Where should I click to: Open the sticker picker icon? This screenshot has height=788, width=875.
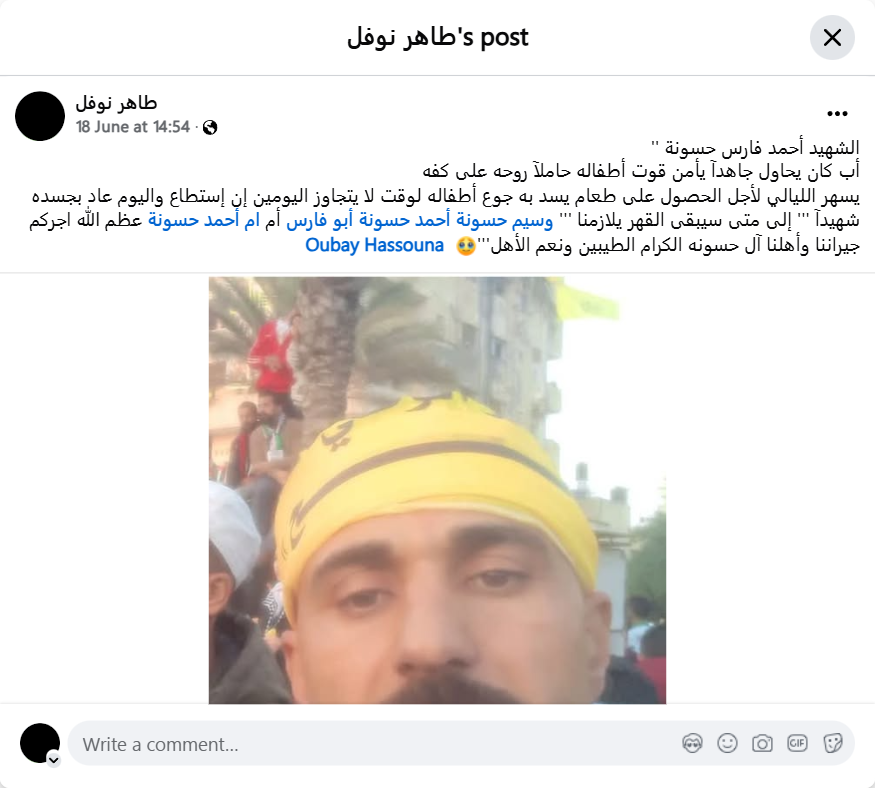click(x=832, y=743)
